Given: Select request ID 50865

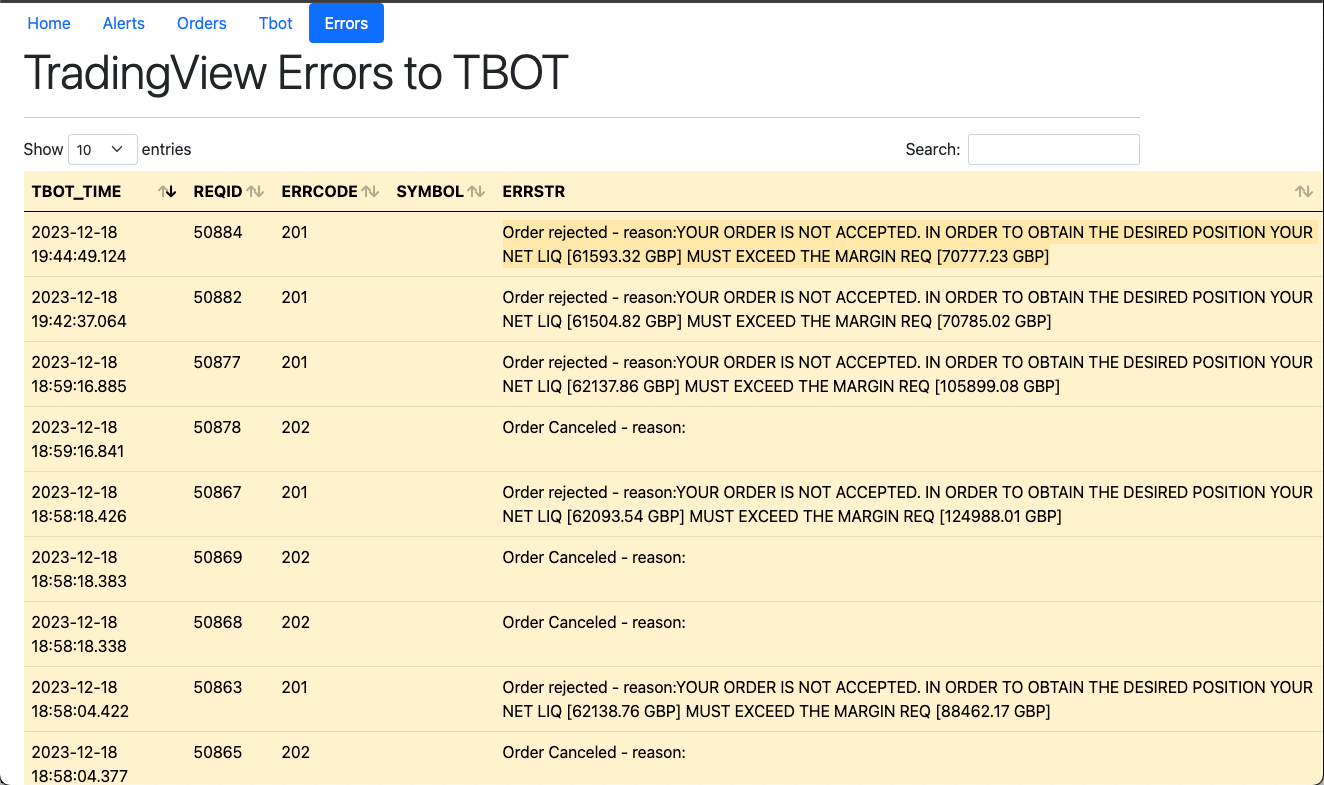Looking at the screenshot, I should (x=218, y=752).
